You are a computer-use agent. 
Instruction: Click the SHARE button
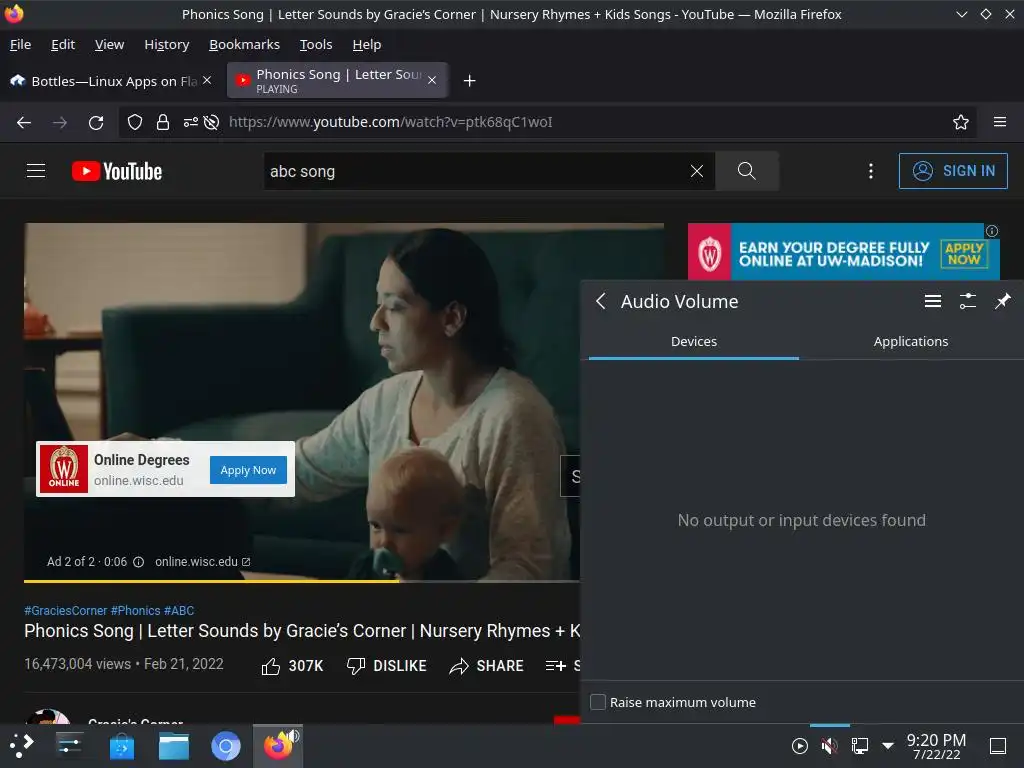[x=487, y=666]
